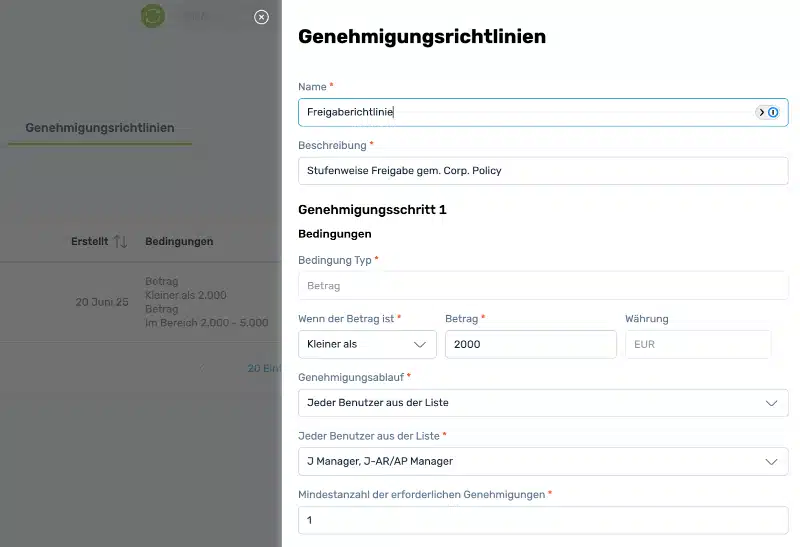800x547 pixels.
Task: Click the Genehmigungsschritt 1 heading
Action: coord(372,210)
